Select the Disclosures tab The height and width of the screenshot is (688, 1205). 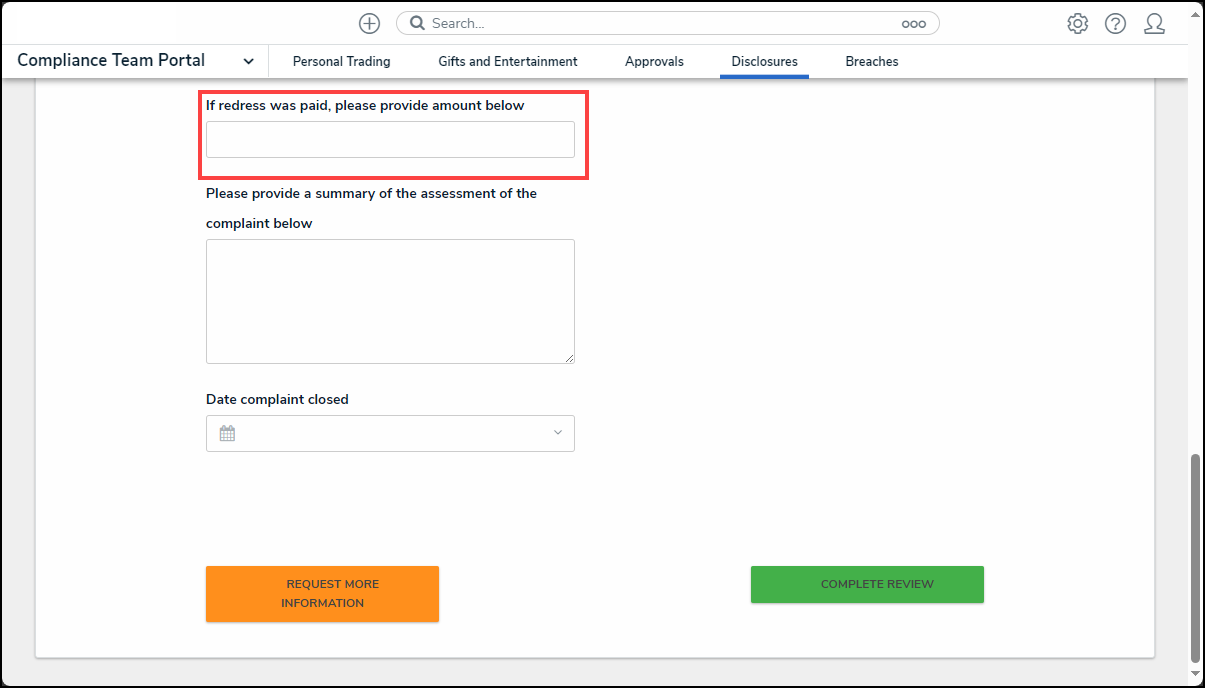(764, 61)
